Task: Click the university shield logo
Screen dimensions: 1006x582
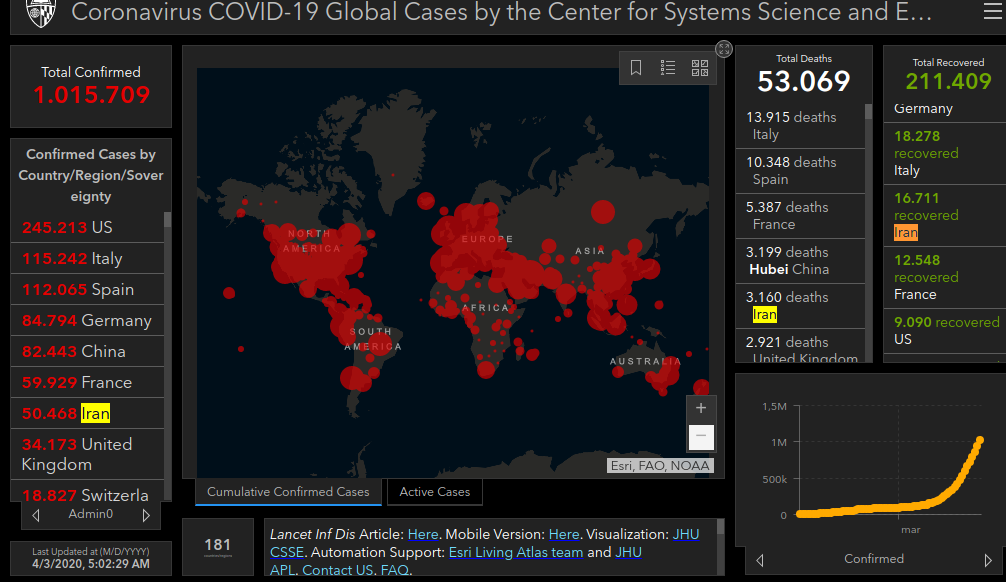Action: (x=42, y=13)
